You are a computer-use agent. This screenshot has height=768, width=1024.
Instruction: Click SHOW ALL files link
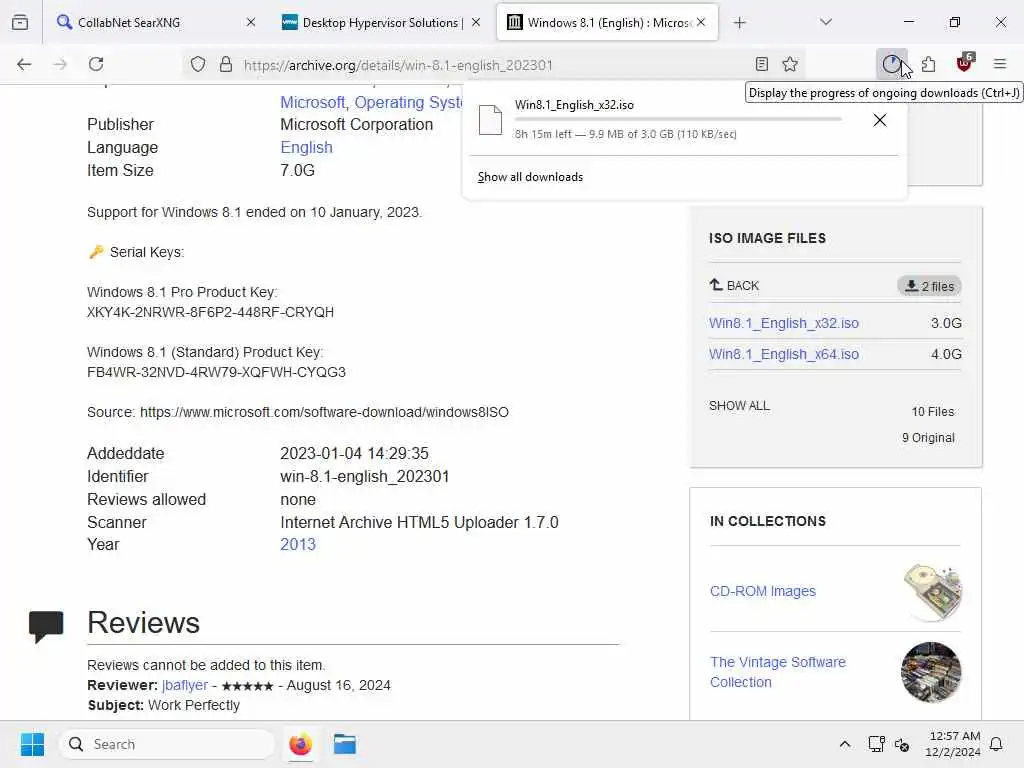739,406
